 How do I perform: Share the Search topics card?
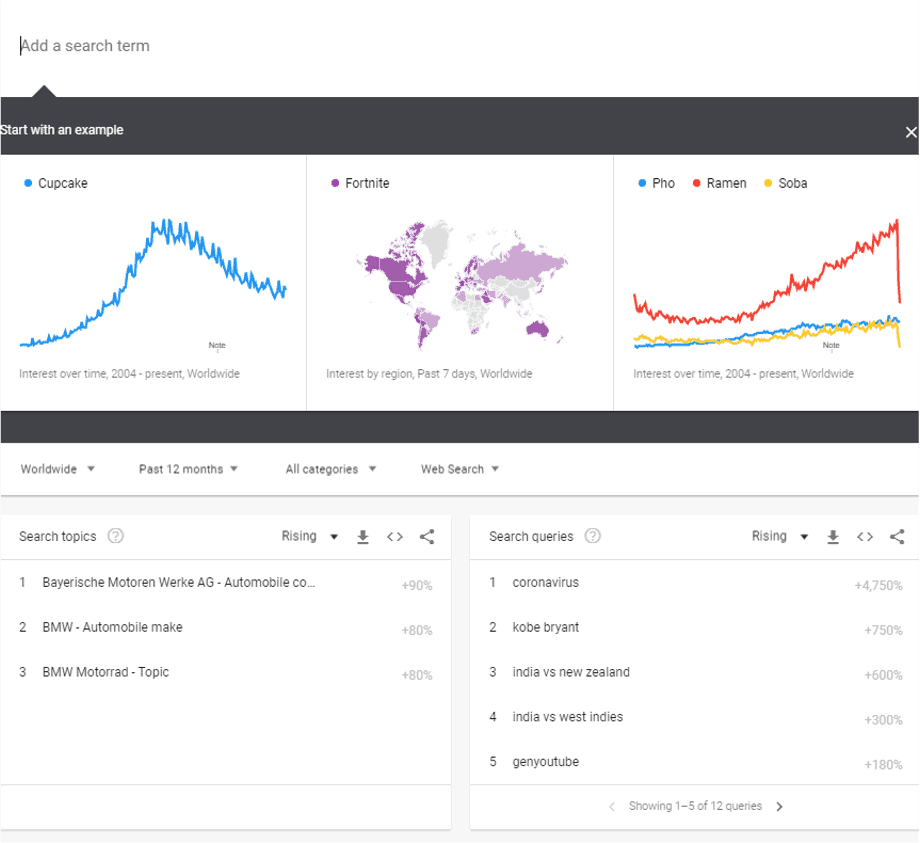pos(427,537)
